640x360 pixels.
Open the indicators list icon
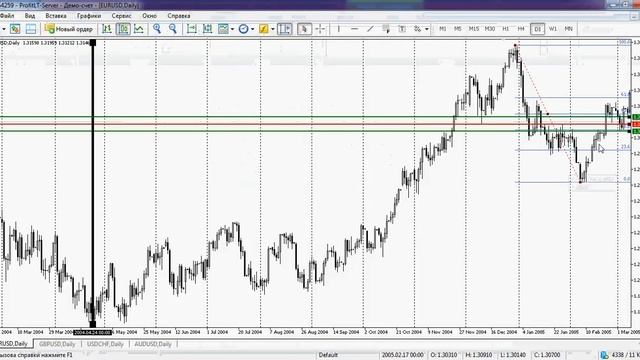[x=223, y=29]
